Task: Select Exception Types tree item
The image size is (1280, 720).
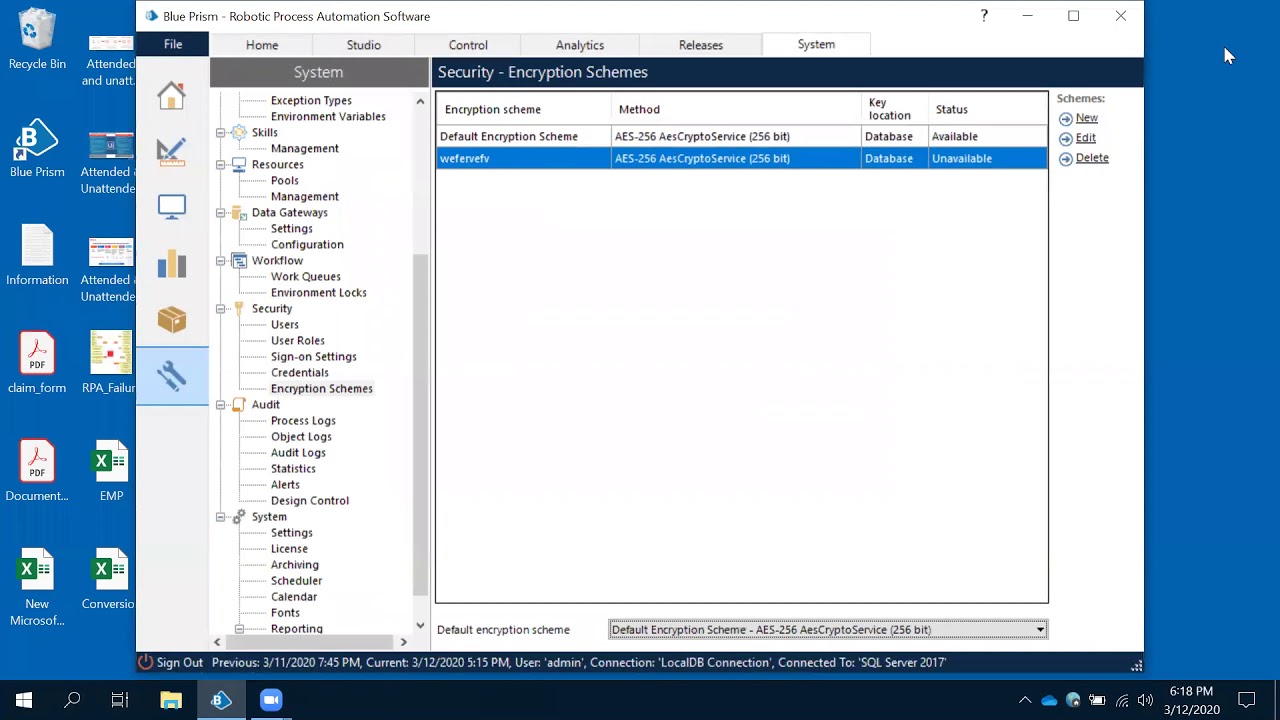Action: [x=311, y=101]
